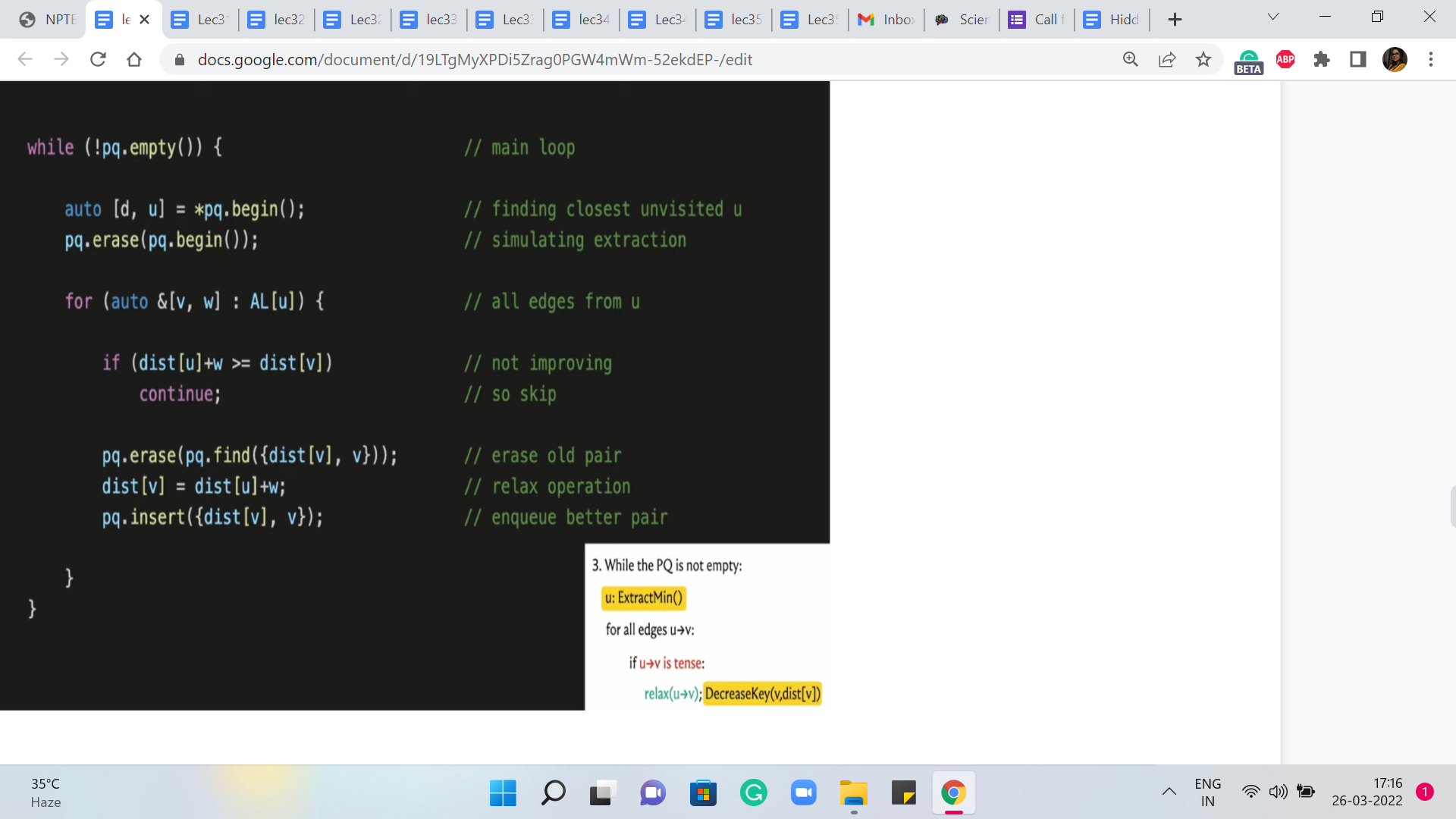Reload the current page
This screenshot has height=819, width=1456.
pos(98,59)
